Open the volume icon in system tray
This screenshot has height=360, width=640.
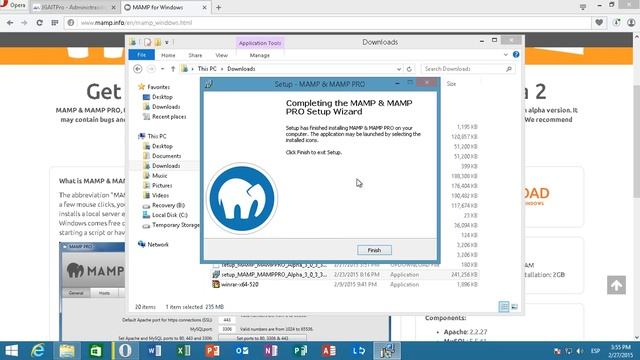point(579,351)
